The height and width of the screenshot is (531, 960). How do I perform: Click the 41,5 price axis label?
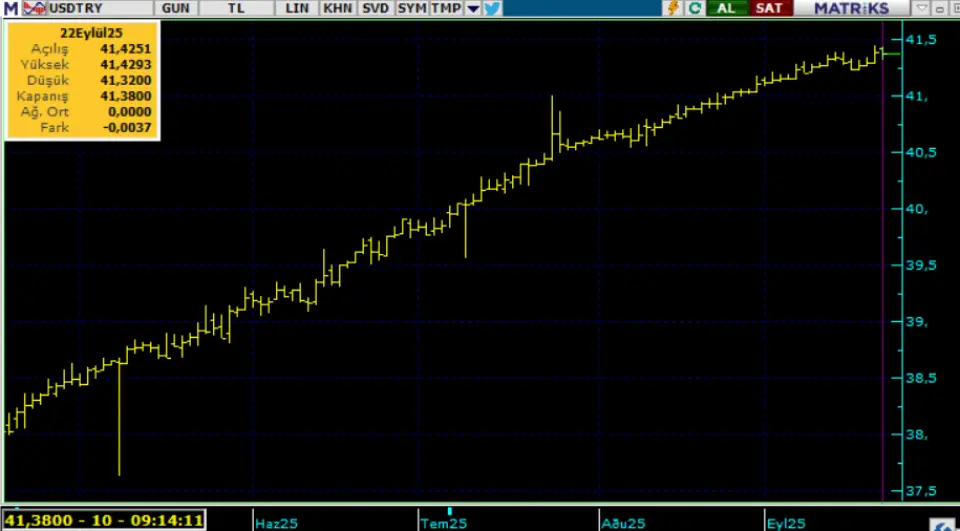pyautogui.click(x=921, y=39)
